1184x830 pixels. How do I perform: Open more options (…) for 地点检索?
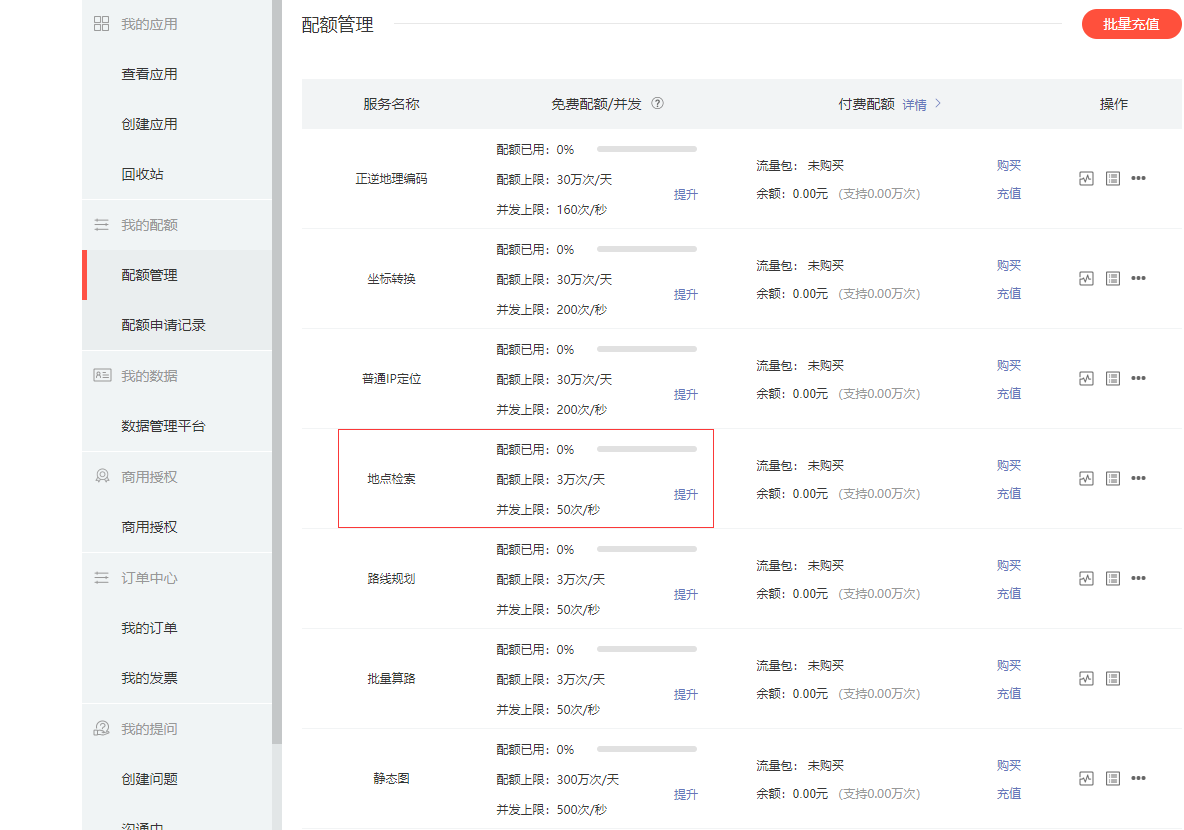[1139, 478]
